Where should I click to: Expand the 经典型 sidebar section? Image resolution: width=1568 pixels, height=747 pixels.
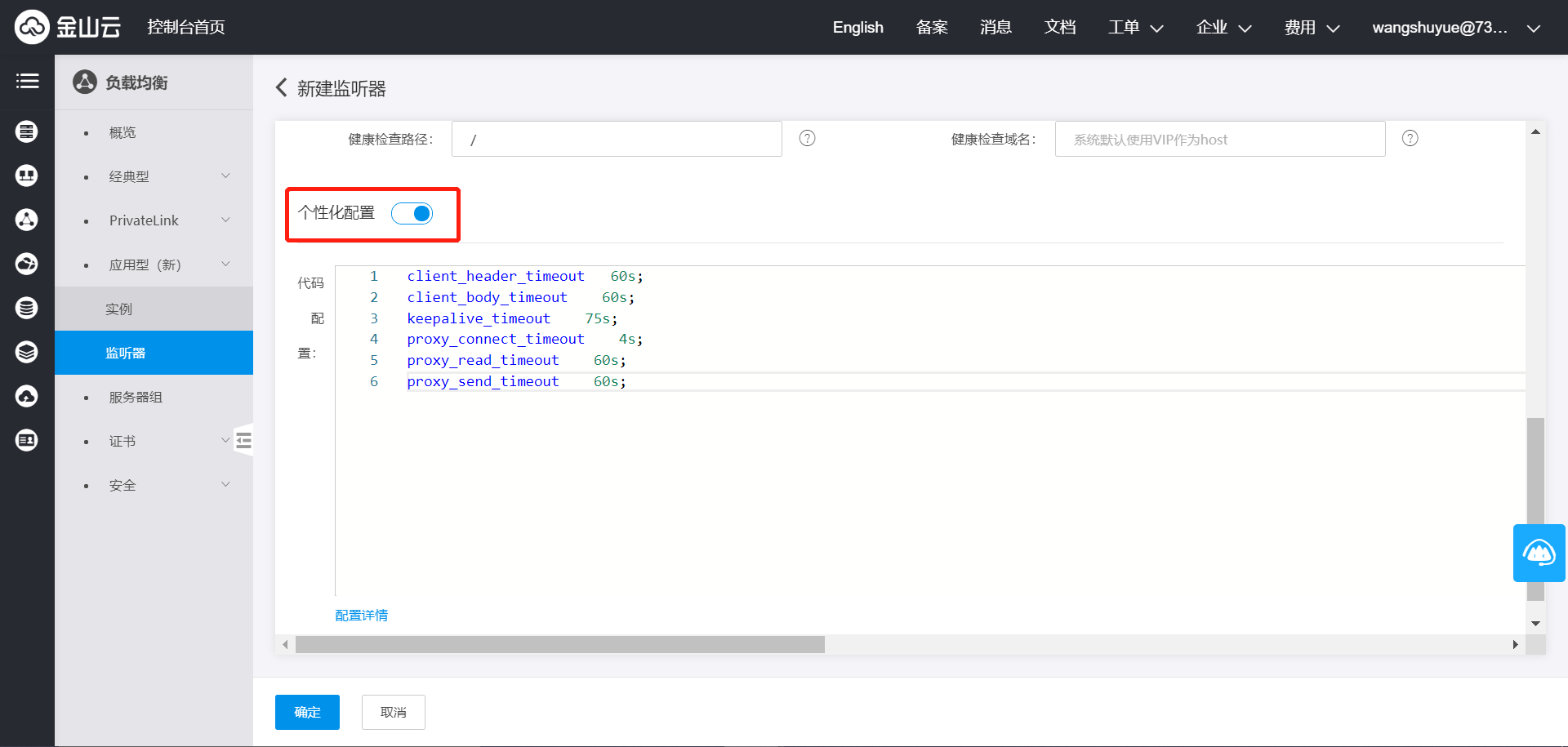[225, 176]
